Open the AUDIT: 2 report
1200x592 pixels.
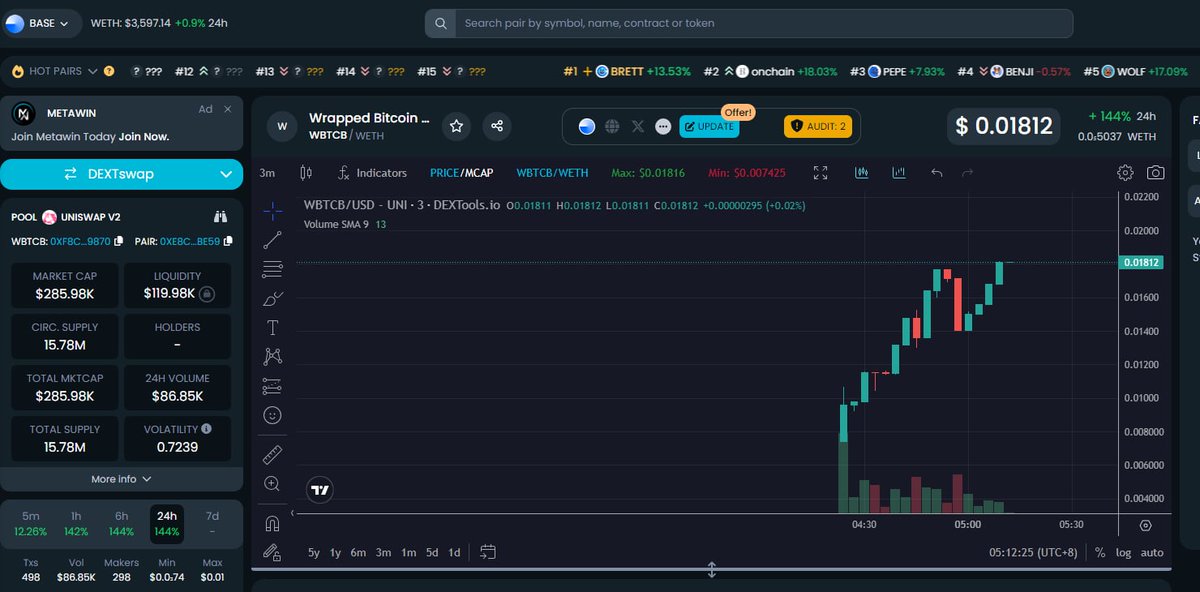coord(818,127)
